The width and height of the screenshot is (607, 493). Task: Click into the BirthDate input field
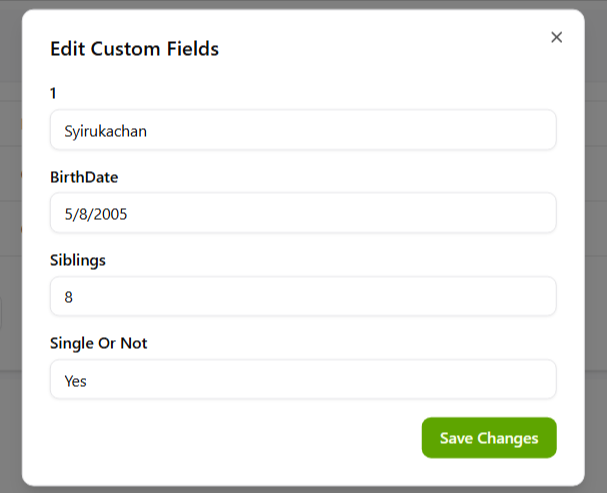click(x=302, y=213)
